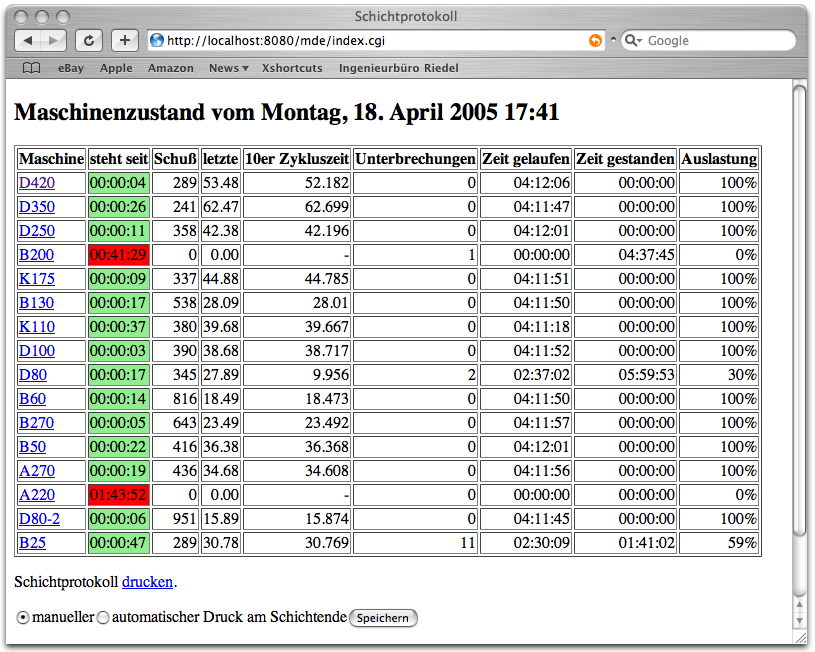Click the Maschine column header
Viewport: 815px width, 652px height.
coord(51,159)
